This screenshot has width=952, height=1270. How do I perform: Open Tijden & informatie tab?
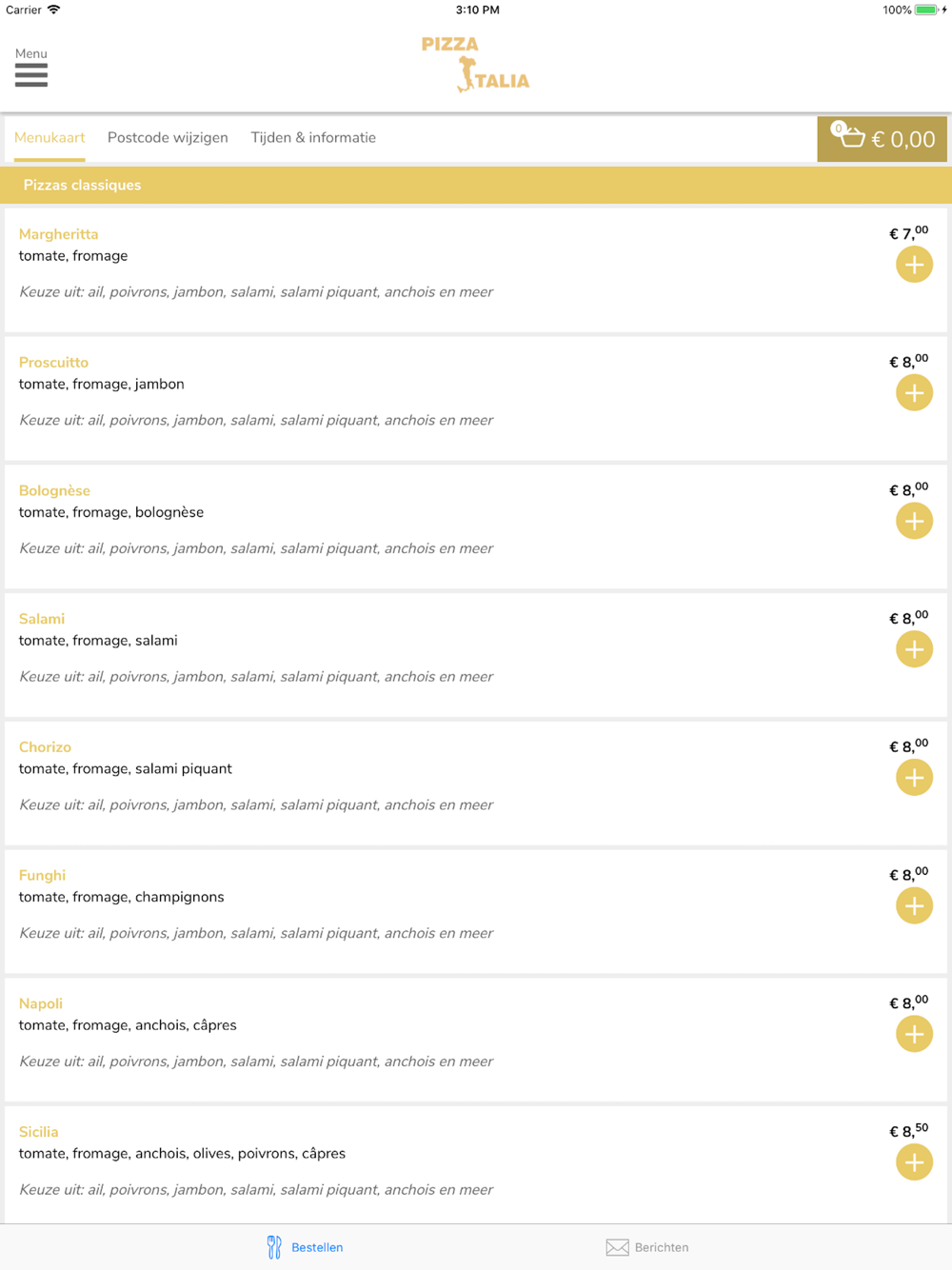point(313,138)
